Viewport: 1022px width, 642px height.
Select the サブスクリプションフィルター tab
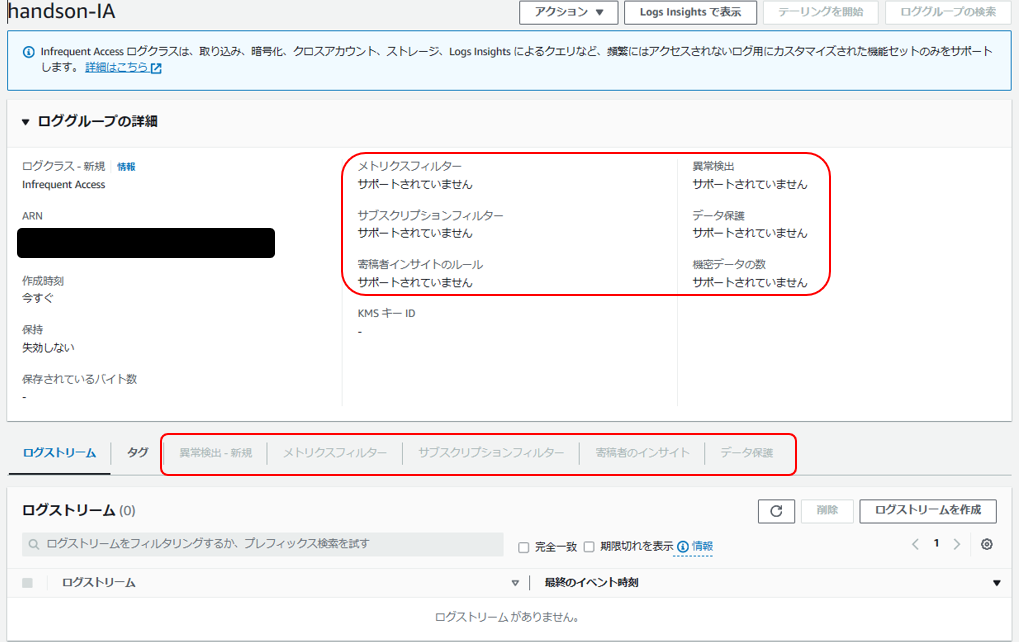(491, 453)
